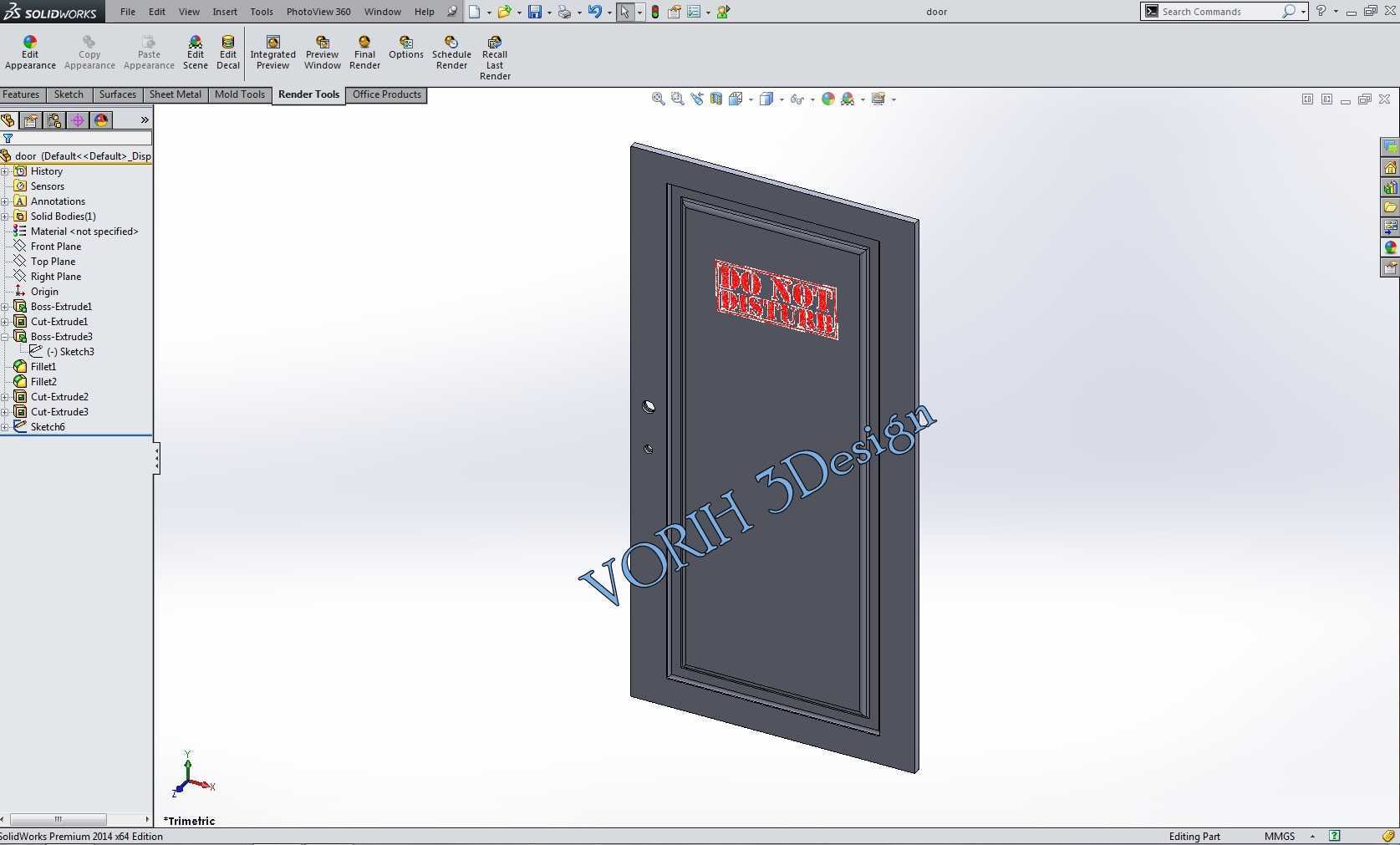Click Recall Last Render
This screenshot has height=845, width=1400.
coord(495,58)
